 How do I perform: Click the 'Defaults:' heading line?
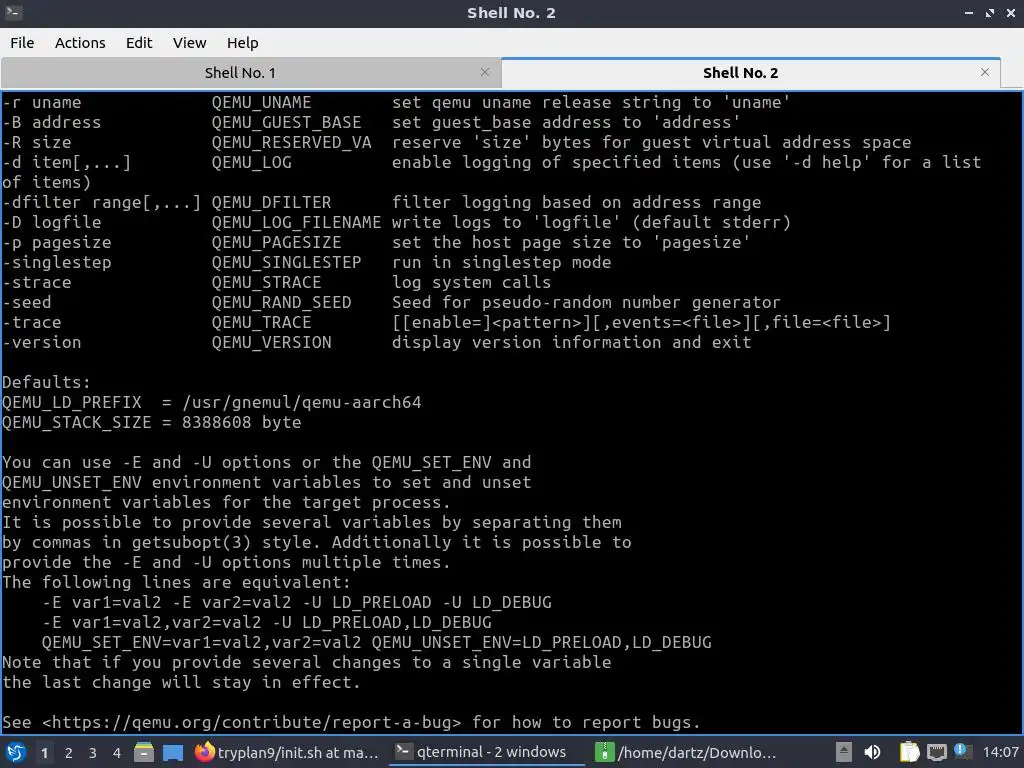46,382
